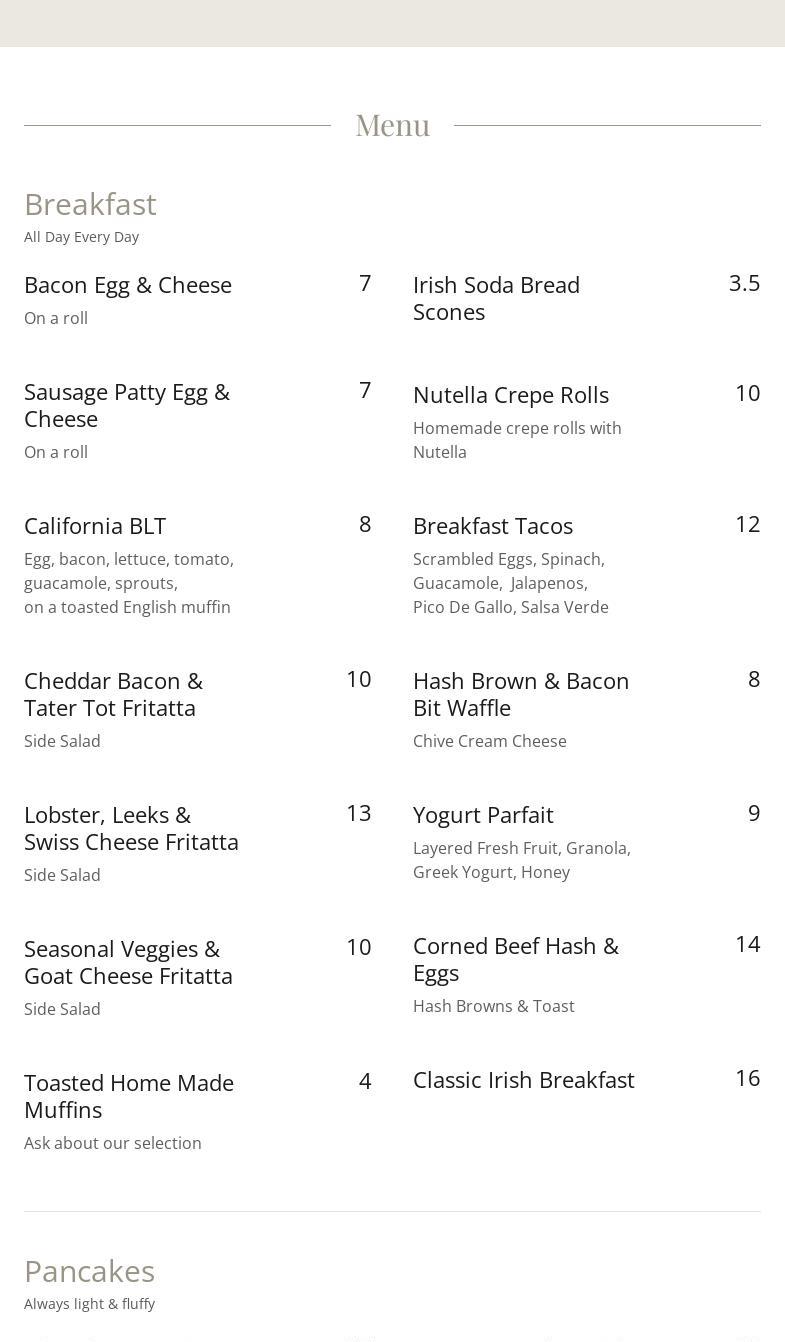Click the Menu page title
Image resolution: width=785 pixels, height=1342 pixels.
[393, 125]
